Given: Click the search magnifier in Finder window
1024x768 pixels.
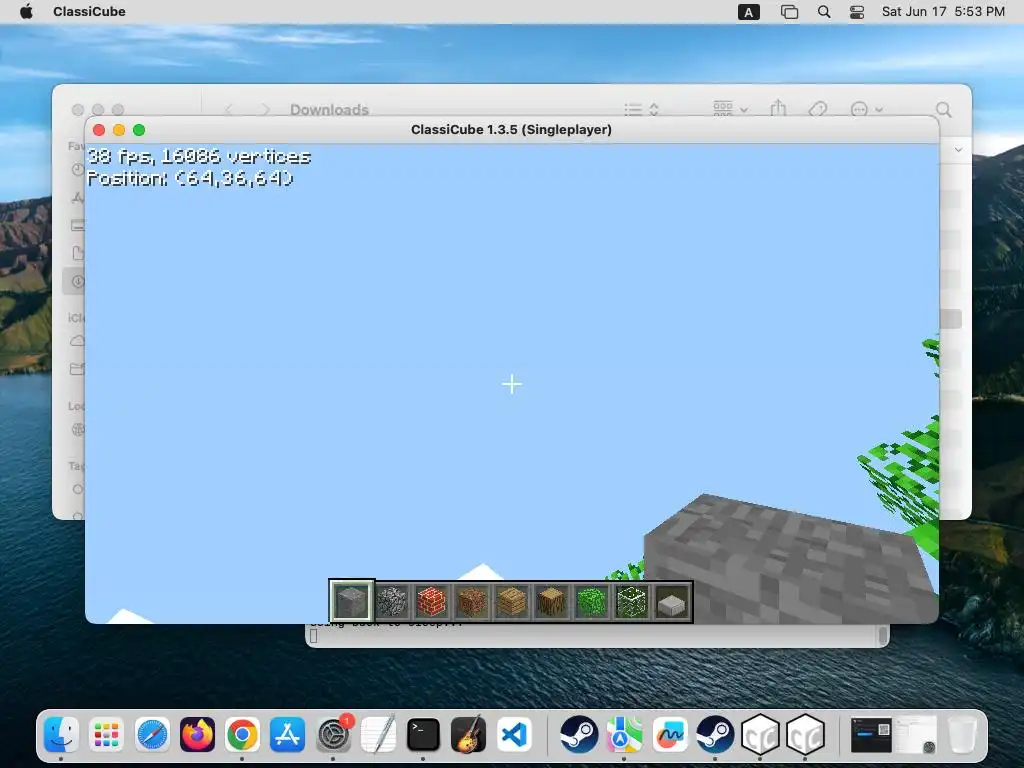Looking at the screenshot, I should click(943, 109).
